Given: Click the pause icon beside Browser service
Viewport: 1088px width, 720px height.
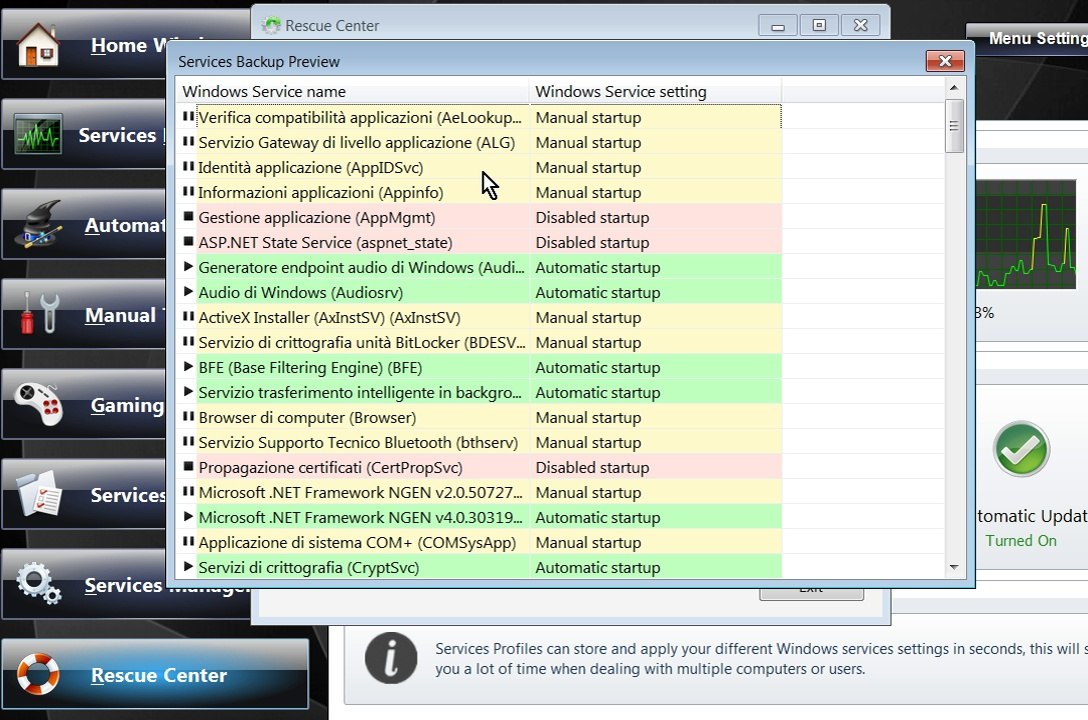Looking at the screenshot, I should click(188, 416).
